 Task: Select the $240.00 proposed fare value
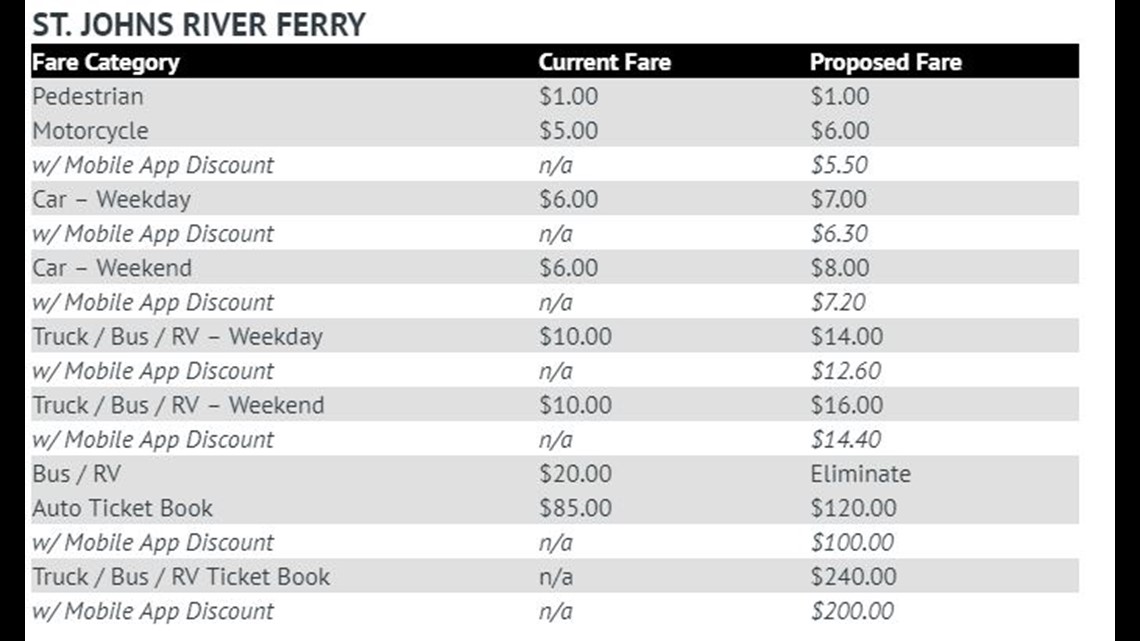coord(854,576)
